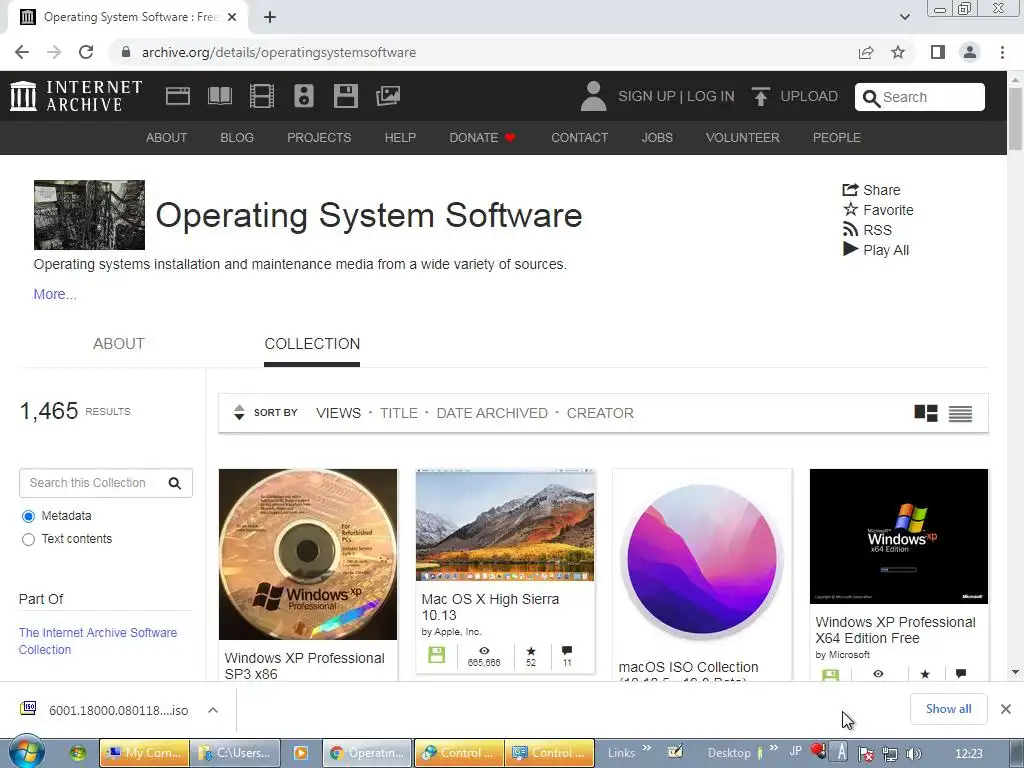Click the address bar URL
The height and width of the screenshot is (768, 1024).
(x=279, y=52)
